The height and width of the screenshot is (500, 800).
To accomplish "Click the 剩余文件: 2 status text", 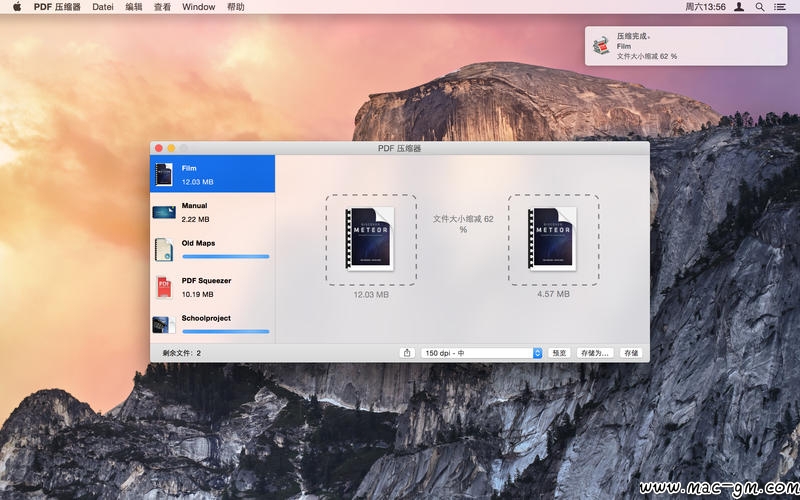I will [x=182, y=353].
